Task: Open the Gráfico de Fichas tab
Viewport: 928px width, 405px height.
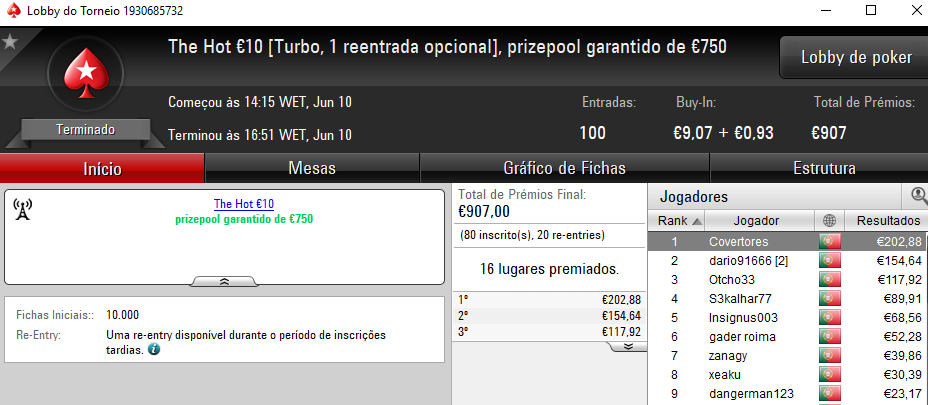Action: tap(564, 168)
